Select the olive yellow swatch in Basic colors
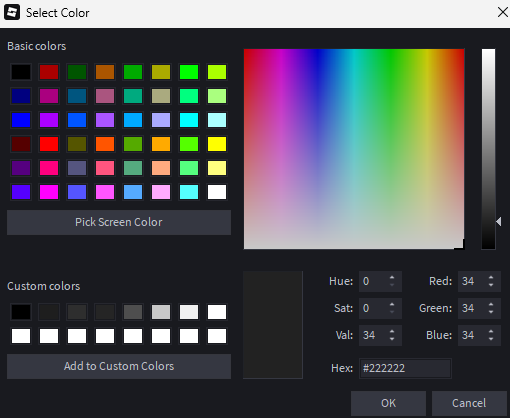The height and width of the screenshot is (418, 510). point(161,72)
